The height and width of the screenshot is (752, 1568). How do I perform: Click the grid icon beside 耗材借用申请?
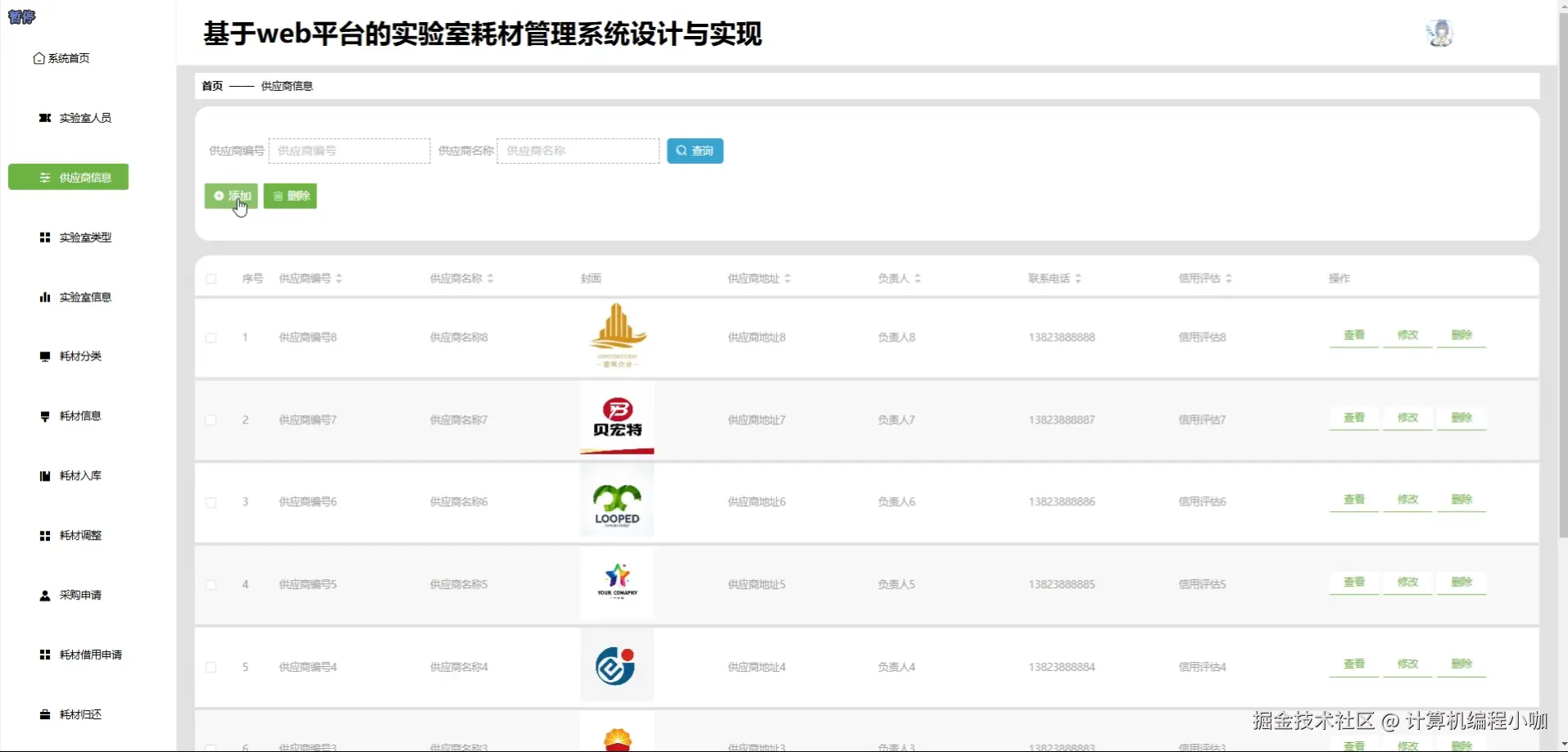click(x=45, y=655)
